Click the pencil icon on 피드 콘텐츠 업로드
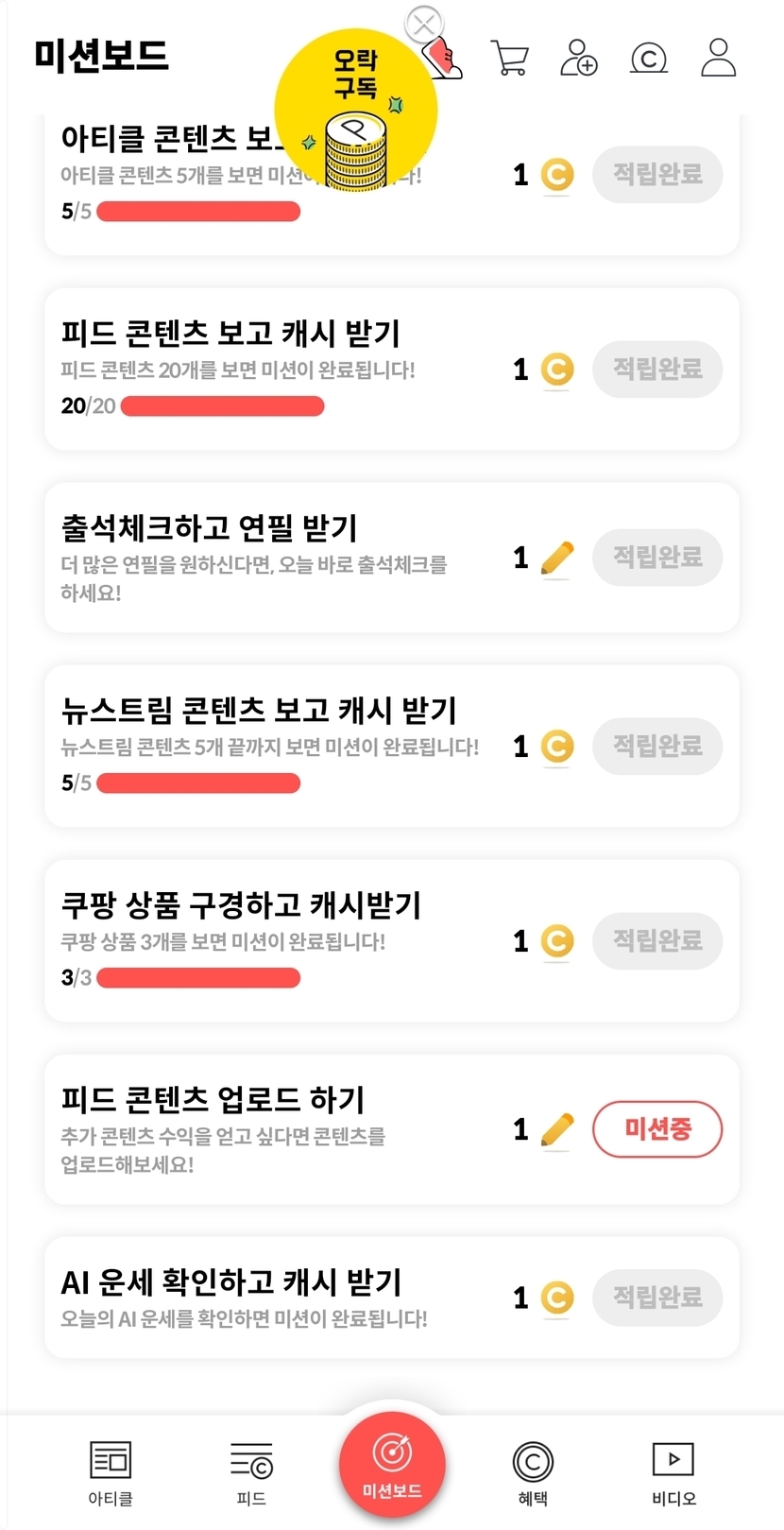 [x=557, y=1129]
